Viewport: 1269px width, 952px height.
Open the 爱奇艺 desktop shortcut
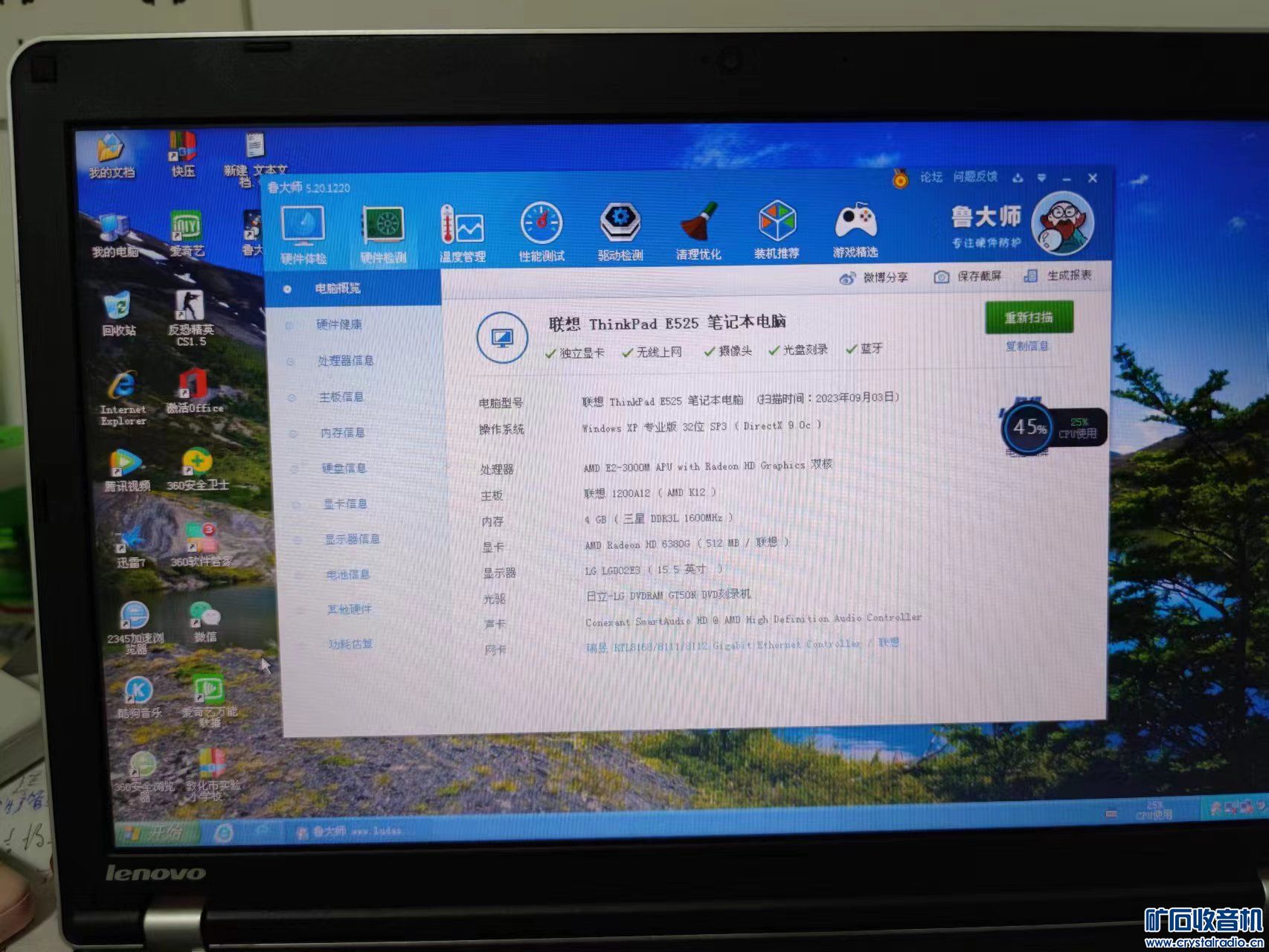(x=187, y=234)
